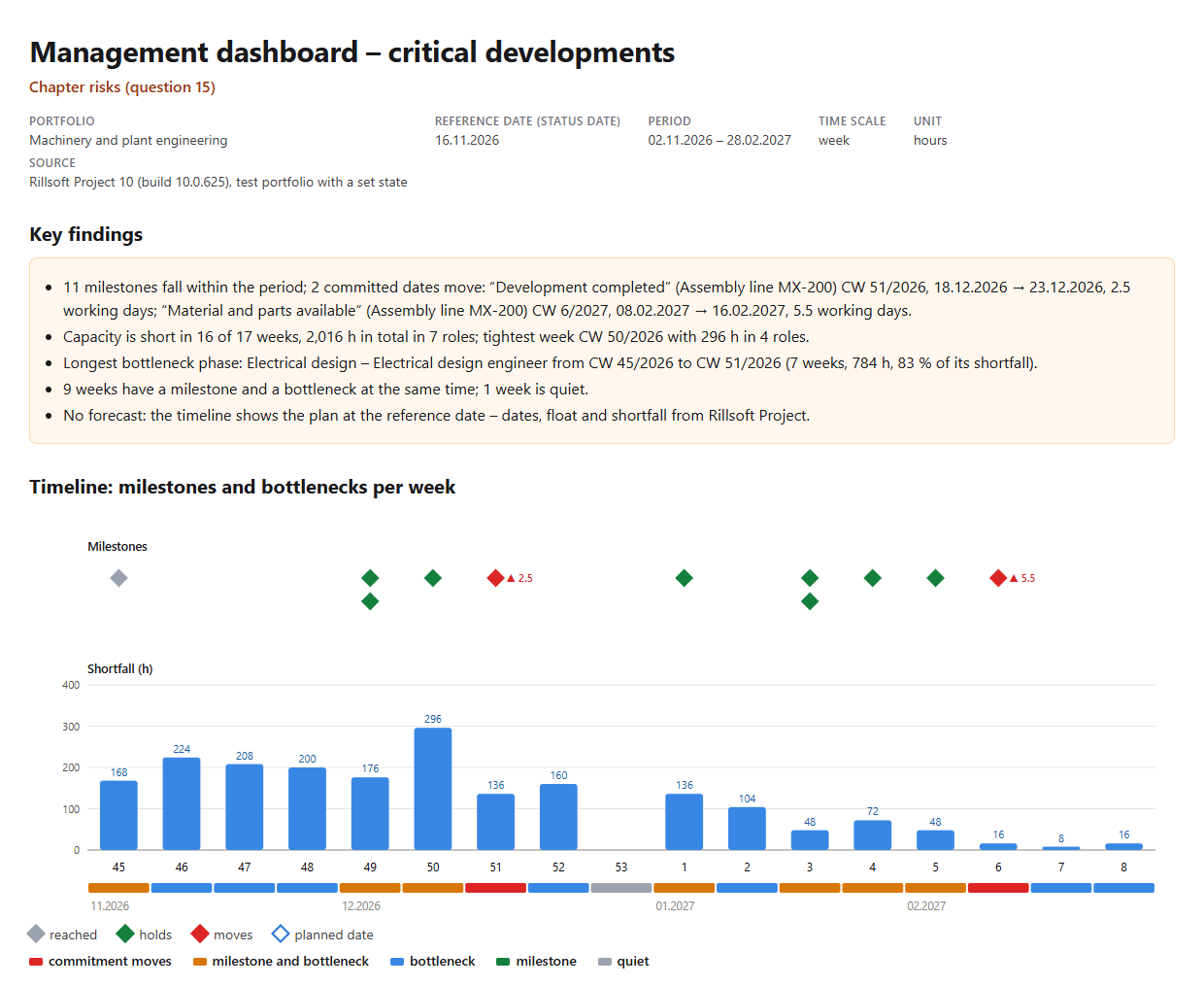Click the '12.2026' month label on the timeline
The width and height of the screenshot is (1204, 986).
pos(361,906)
